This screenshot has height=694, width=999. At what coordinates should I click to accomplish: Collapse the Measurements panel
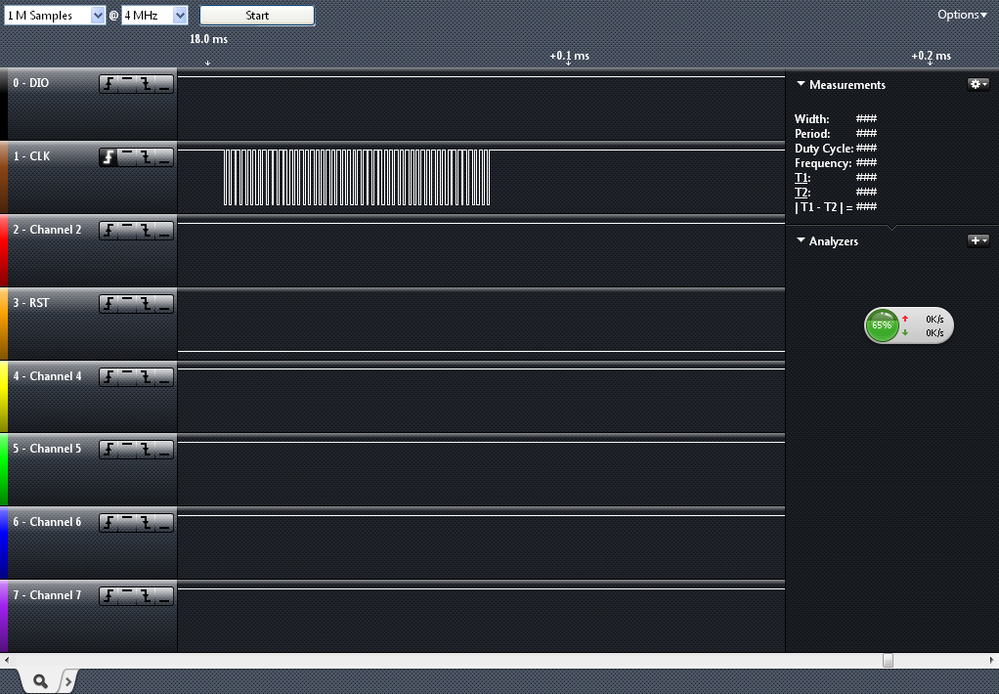pos(800,85)
